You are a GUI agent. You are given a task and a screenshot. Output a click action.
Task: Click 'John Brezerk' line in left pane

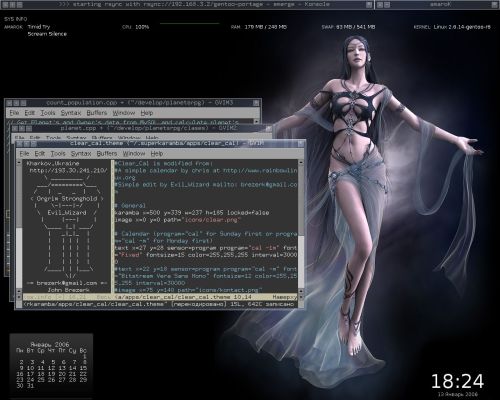coord(68,290)
